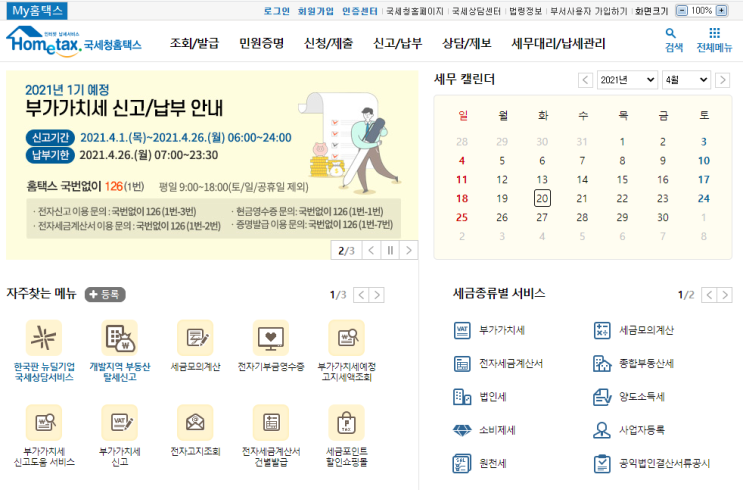Viewport: 743px width, 490px height.
Task: Go to previous 자주찾는 메뉴 page
Action: click(x=361, y=295)
